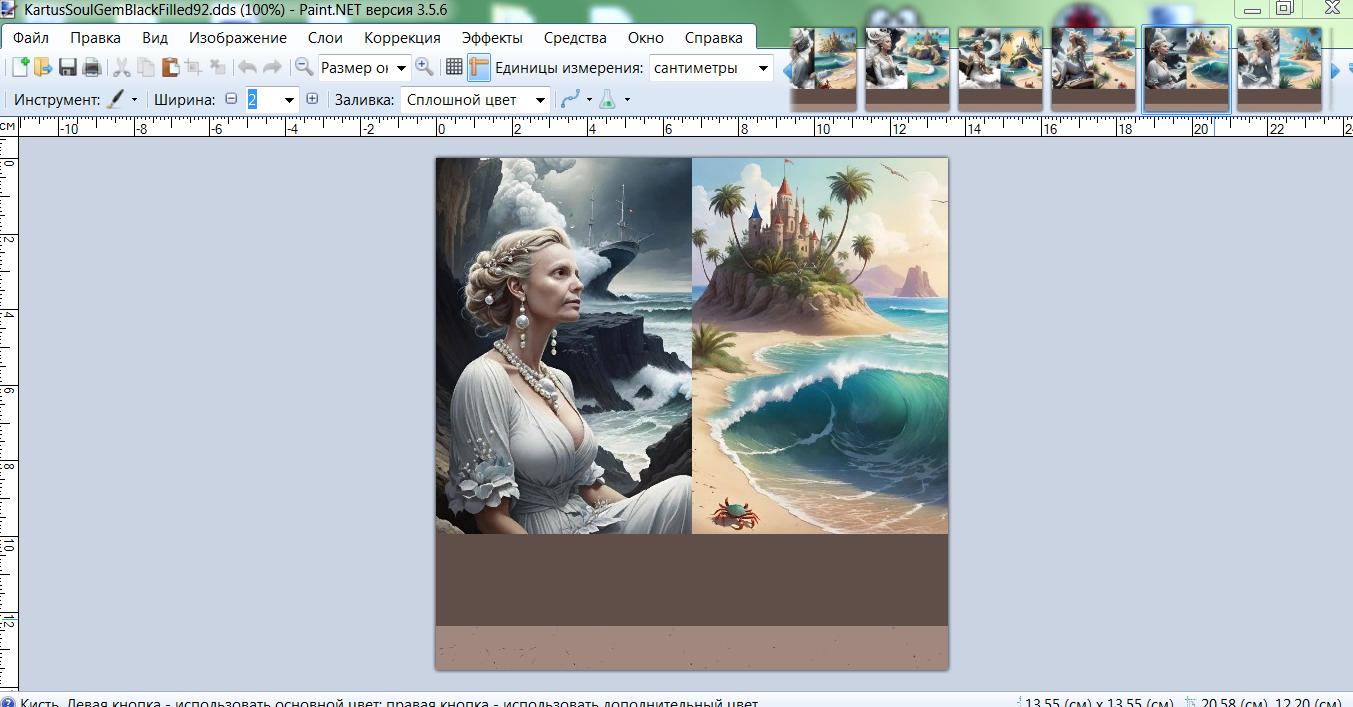Open the Слои menu
Image resolution: width=1353 pixels, height=707 pixels.
[325, 38]
